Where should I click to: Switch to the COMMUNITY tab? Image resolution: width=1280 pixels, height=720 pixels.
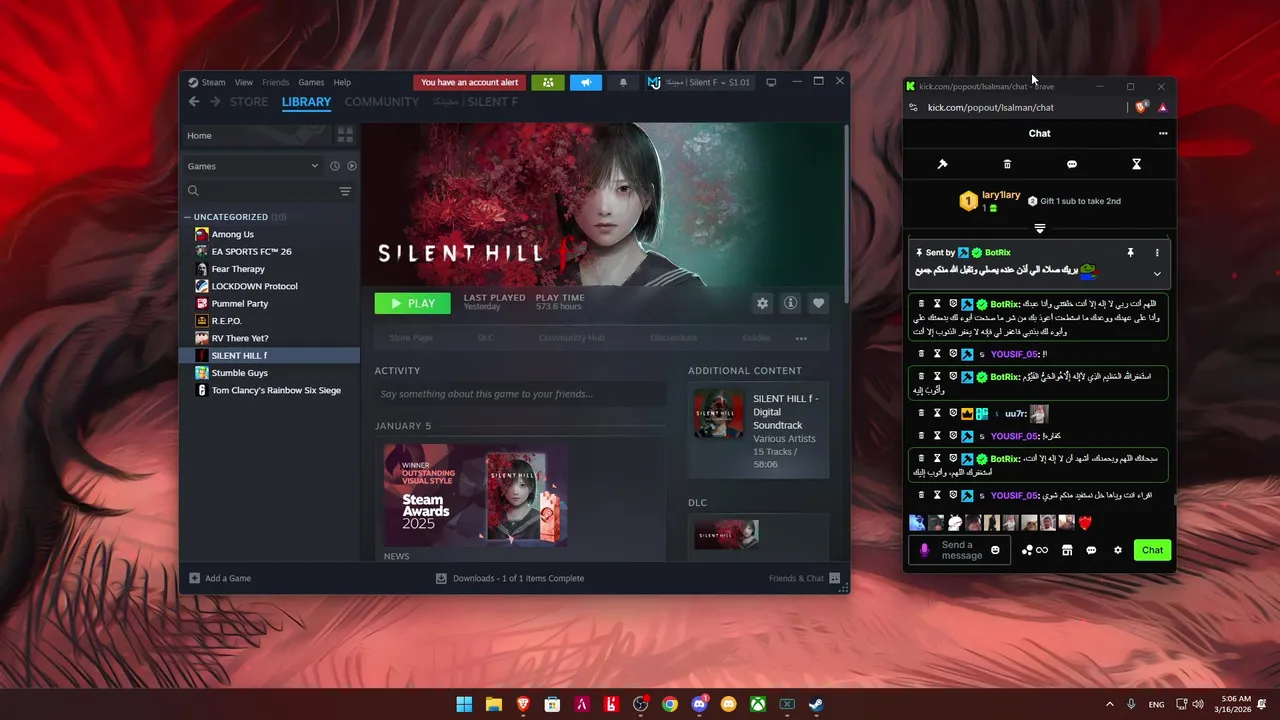[382, 102]
